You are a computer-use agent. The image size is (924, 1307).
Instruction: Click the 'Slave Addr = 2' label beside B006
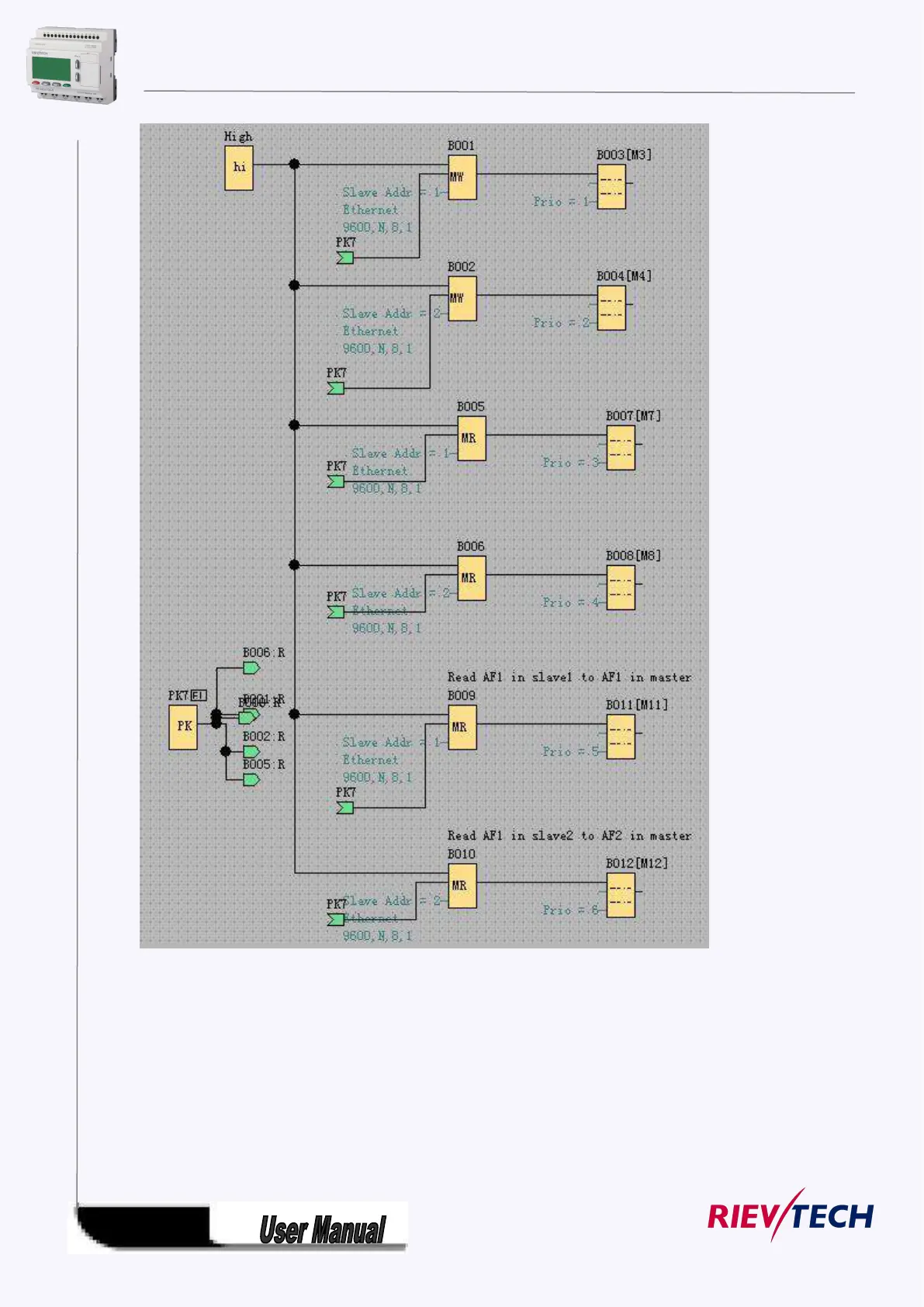click(x=401, y=593)
